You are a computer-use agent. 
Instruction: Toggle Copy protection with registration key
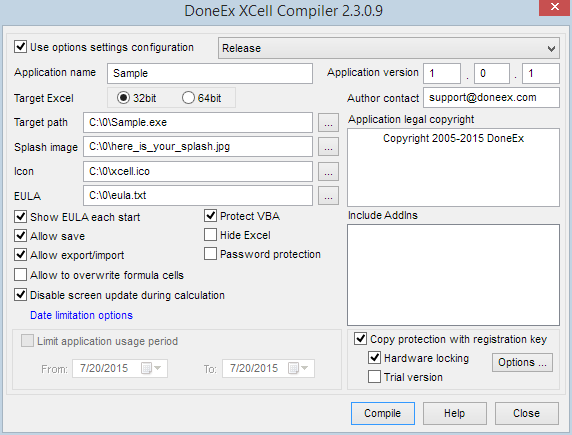360,339
